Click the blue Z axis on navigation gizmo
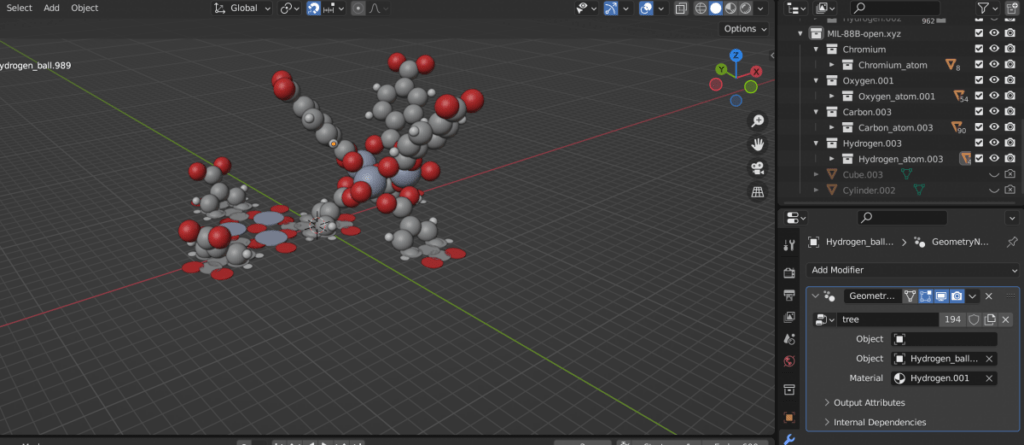The width and height of the screenshot is (1024, 445). 735,55
